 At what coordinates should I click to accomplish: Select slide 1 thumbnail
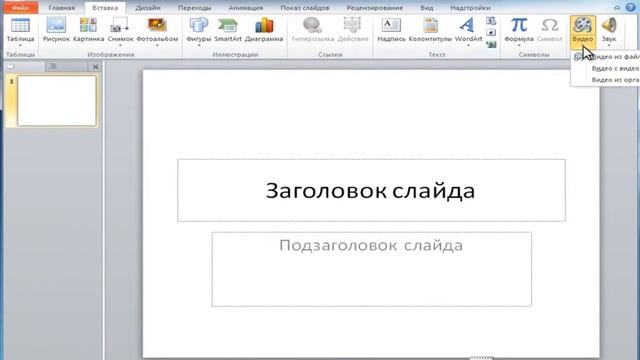pos(57,100)
